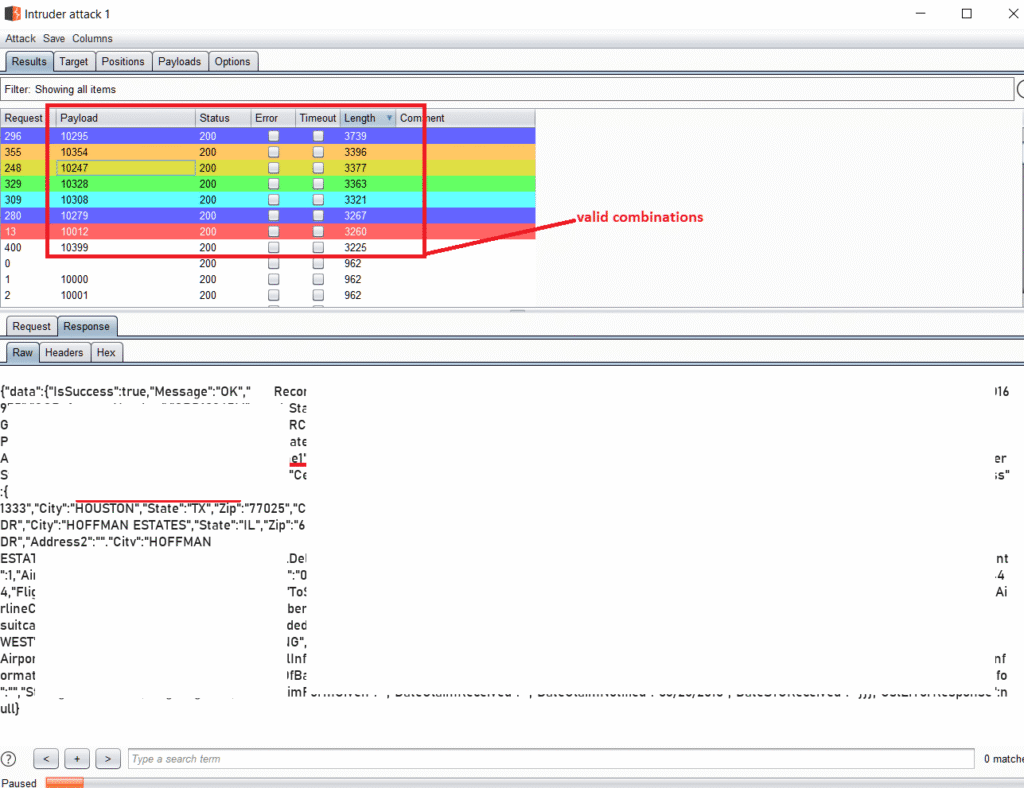Maximize the Intruder attack window

point(966,14)
